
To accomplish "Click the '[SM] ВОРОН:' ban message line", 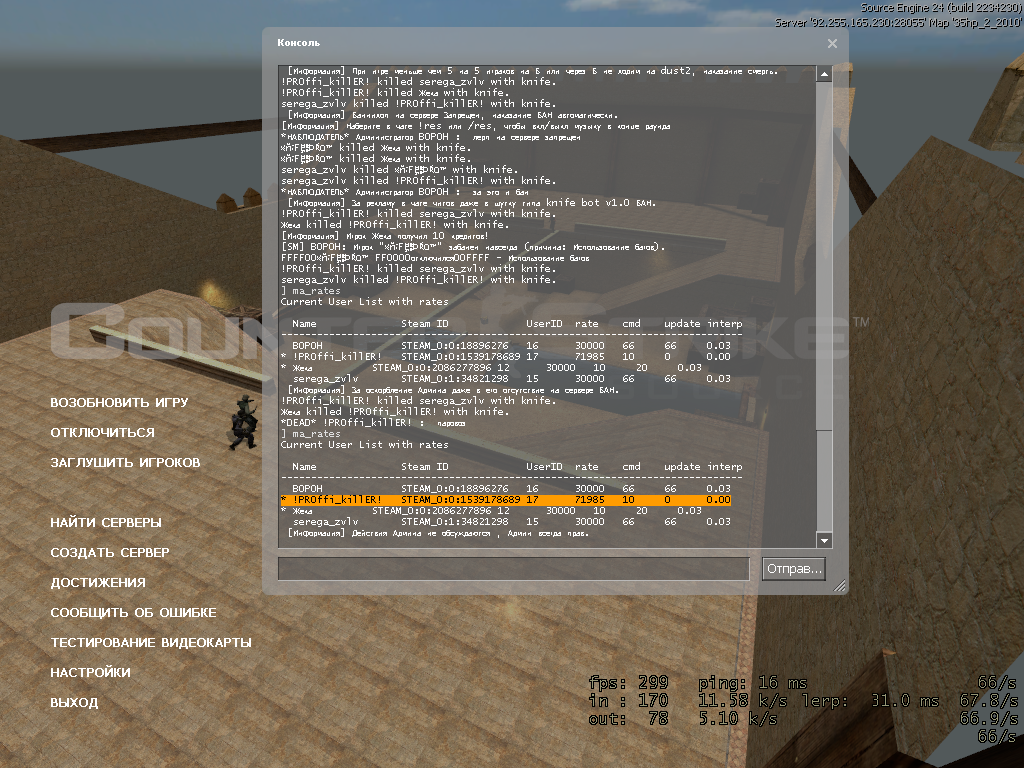I will 473,247.
